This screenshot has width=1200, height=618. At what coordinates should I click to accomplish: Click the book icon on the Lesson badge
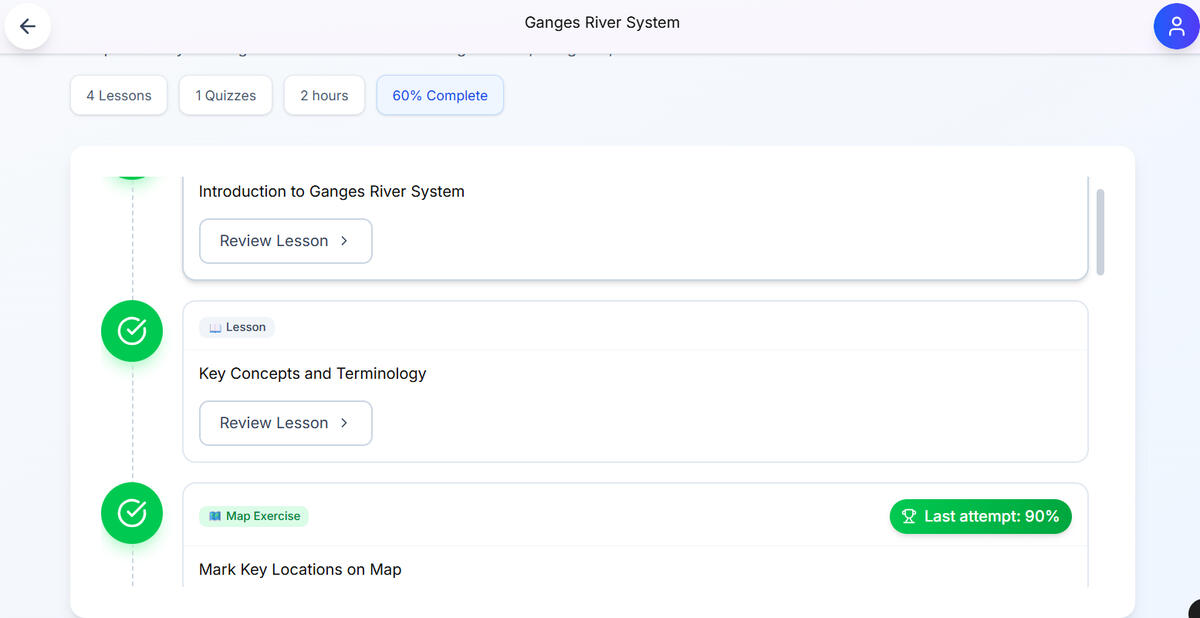[x=215, y=327]
